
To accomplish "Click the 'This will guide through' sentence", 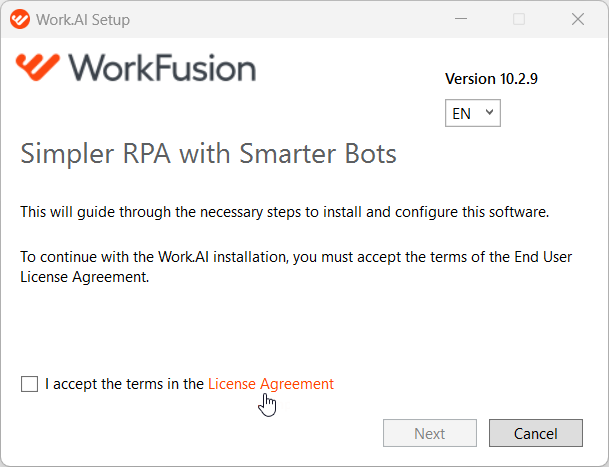I will tap(284, 212).
